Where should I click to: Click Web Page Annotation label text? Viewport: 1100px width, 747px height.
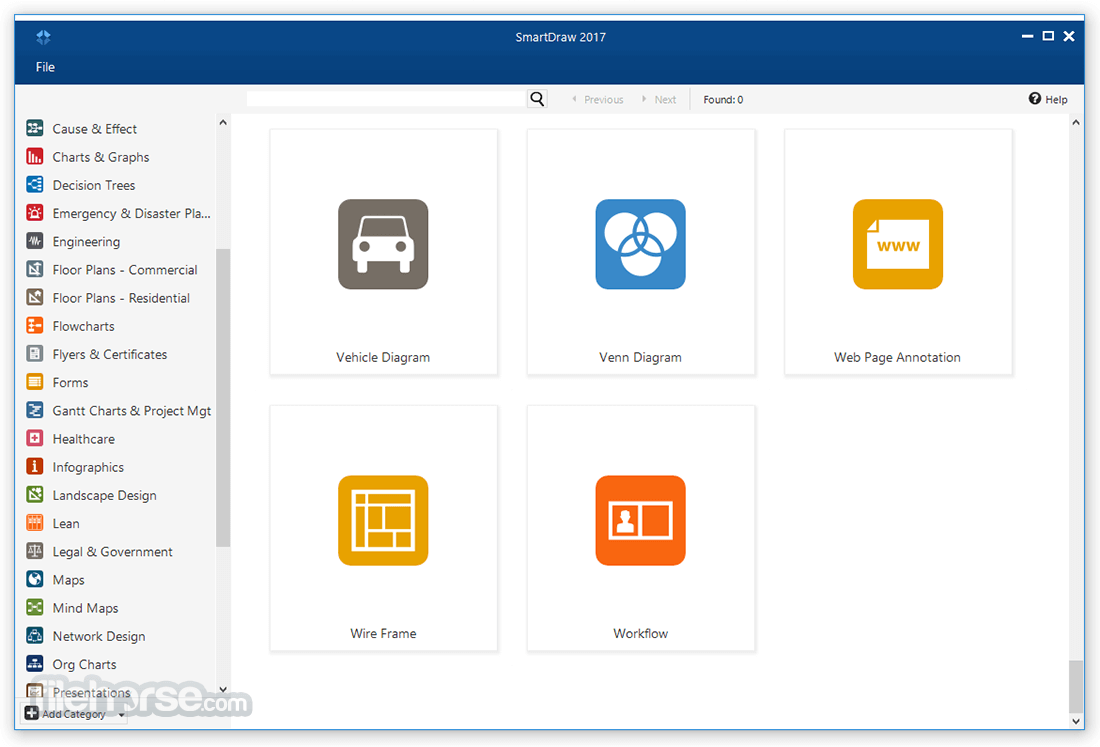click(897, 357)
